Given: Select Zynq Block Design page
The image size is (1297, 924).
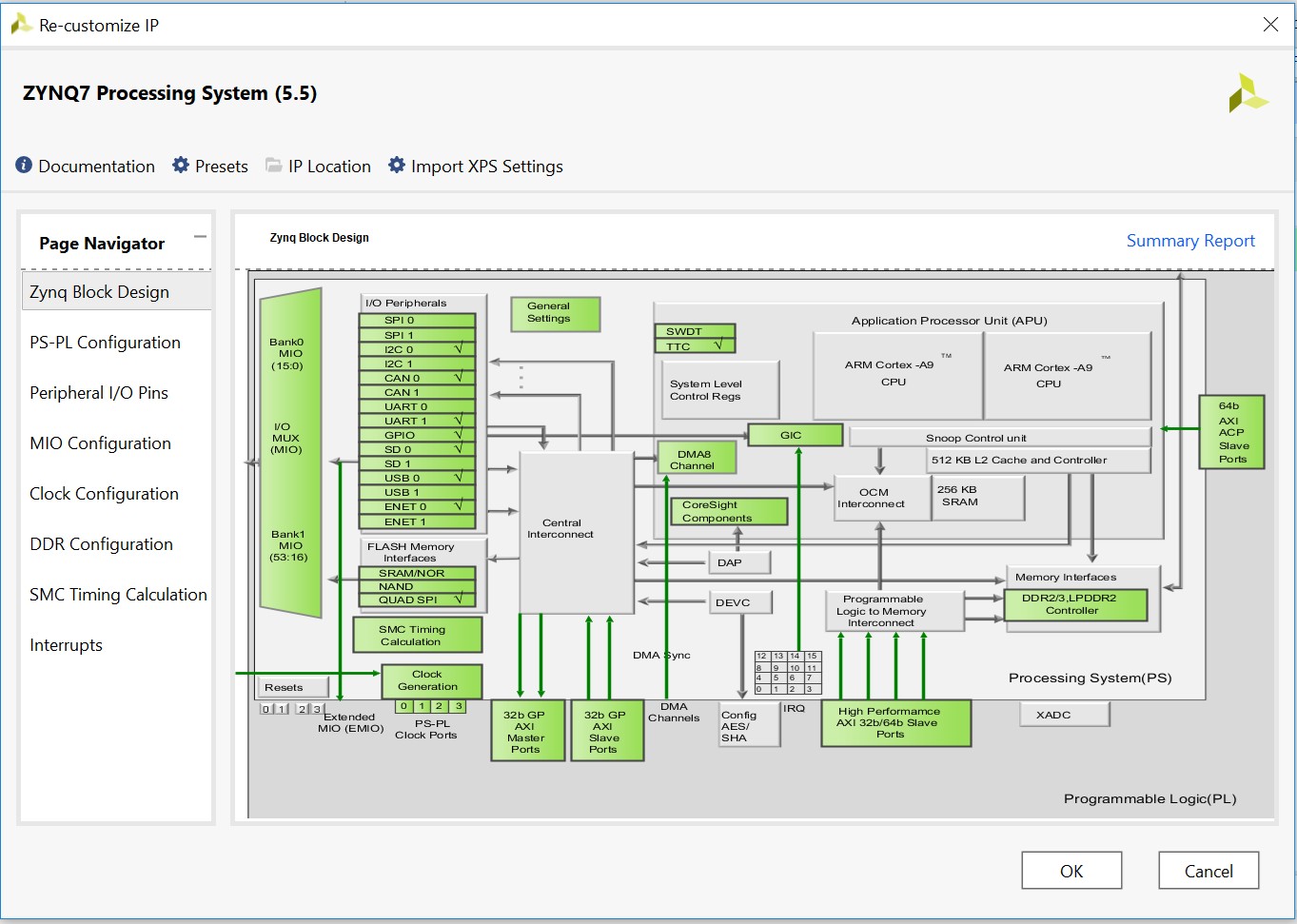Looking at the screenshot, I should [x=116, y=292].
